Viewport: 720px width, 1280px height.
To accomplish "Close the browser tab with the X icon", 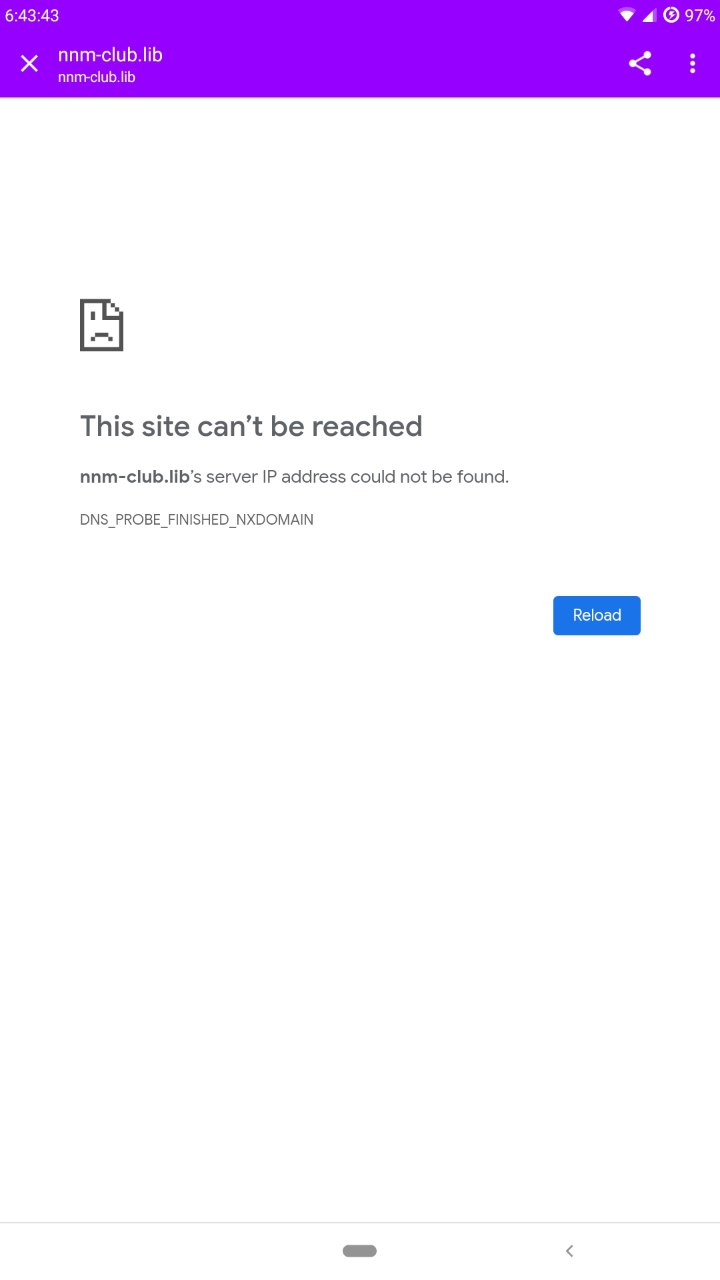I will tap(29, 64).
